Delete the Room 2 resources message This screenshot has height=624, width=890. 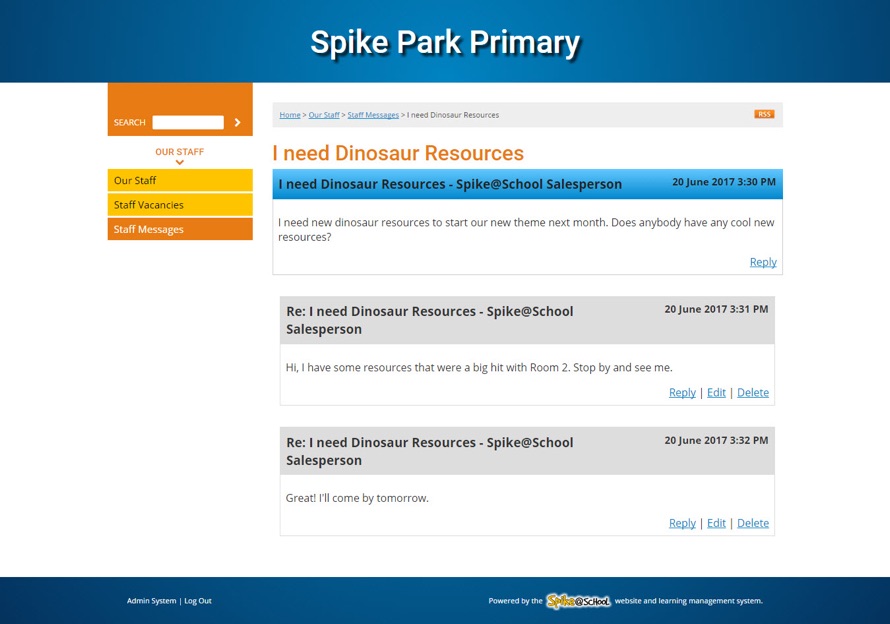point(753,393)
